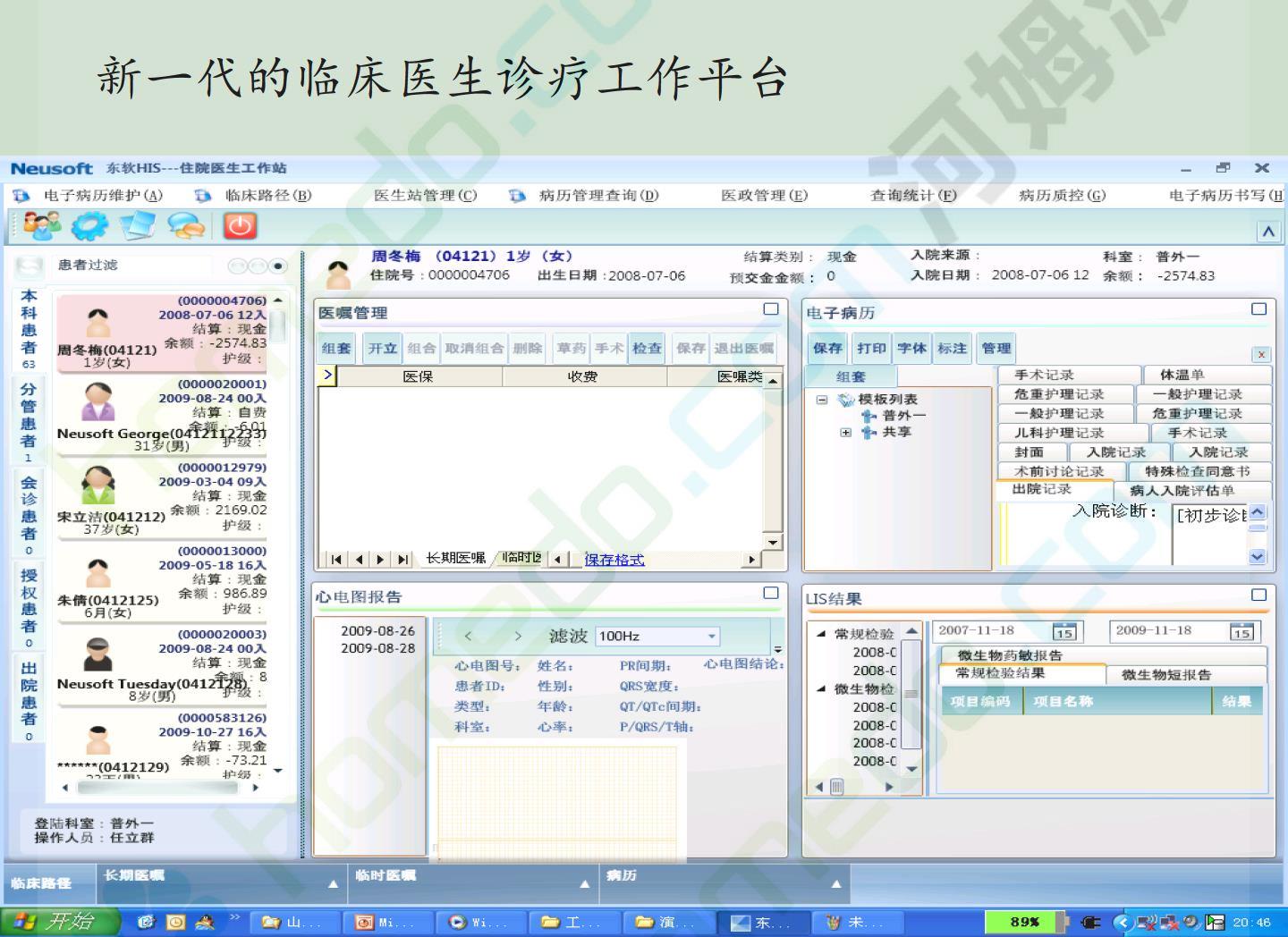
Task: Open the 东... taskbar window item
Action: 763,923
